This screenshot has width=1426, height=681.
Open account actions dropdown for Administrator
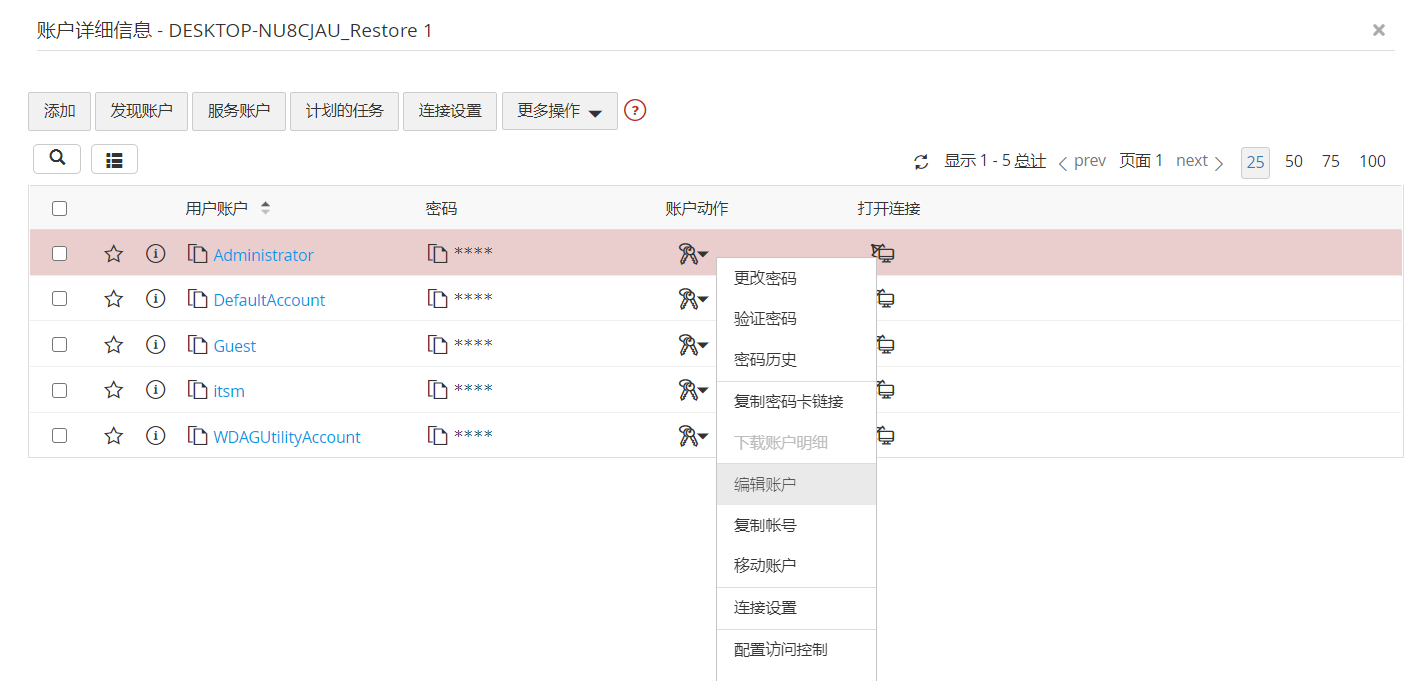[693, 255]
